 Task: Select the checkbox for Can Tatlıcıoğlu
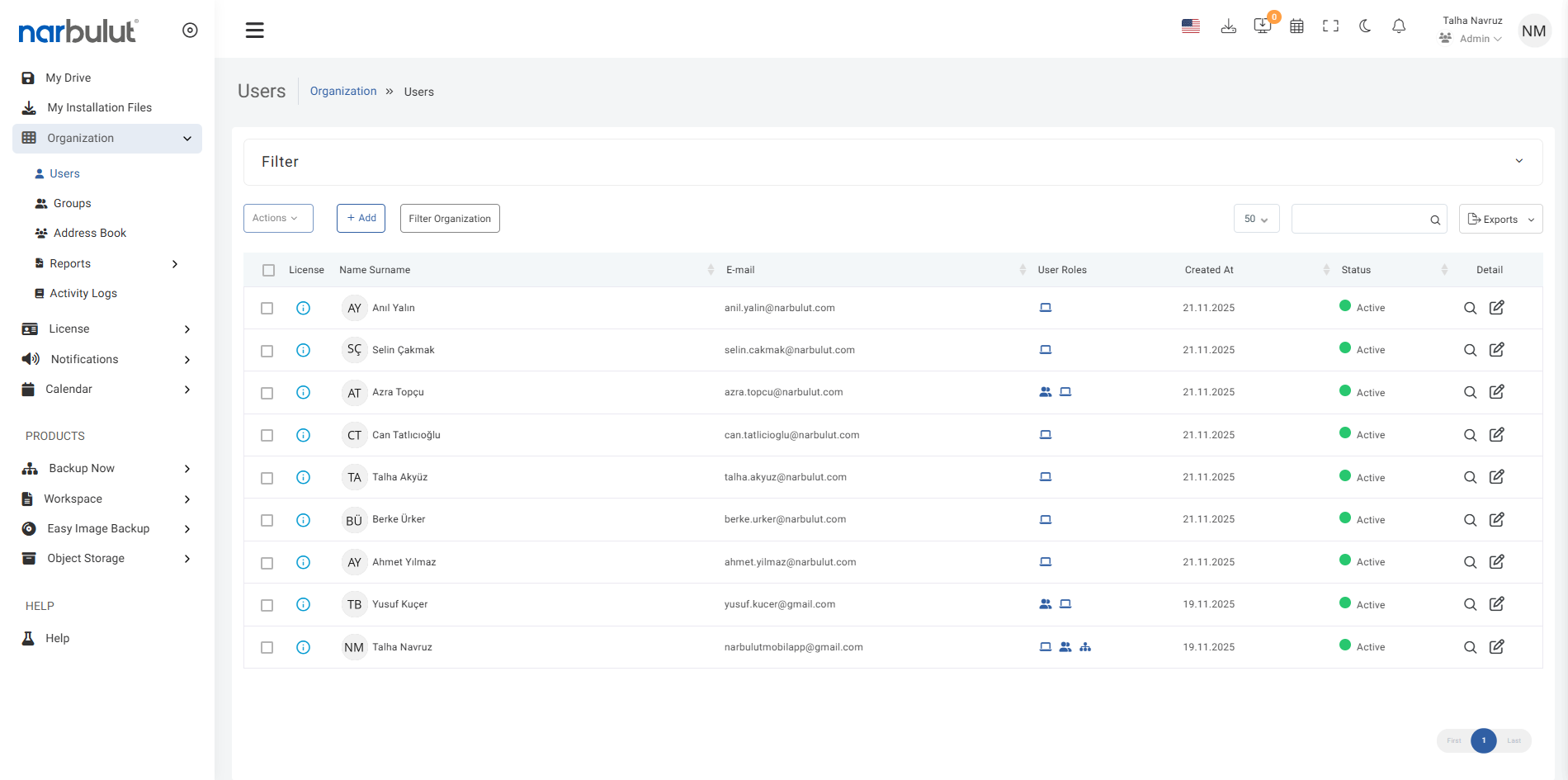pos(267,435)
